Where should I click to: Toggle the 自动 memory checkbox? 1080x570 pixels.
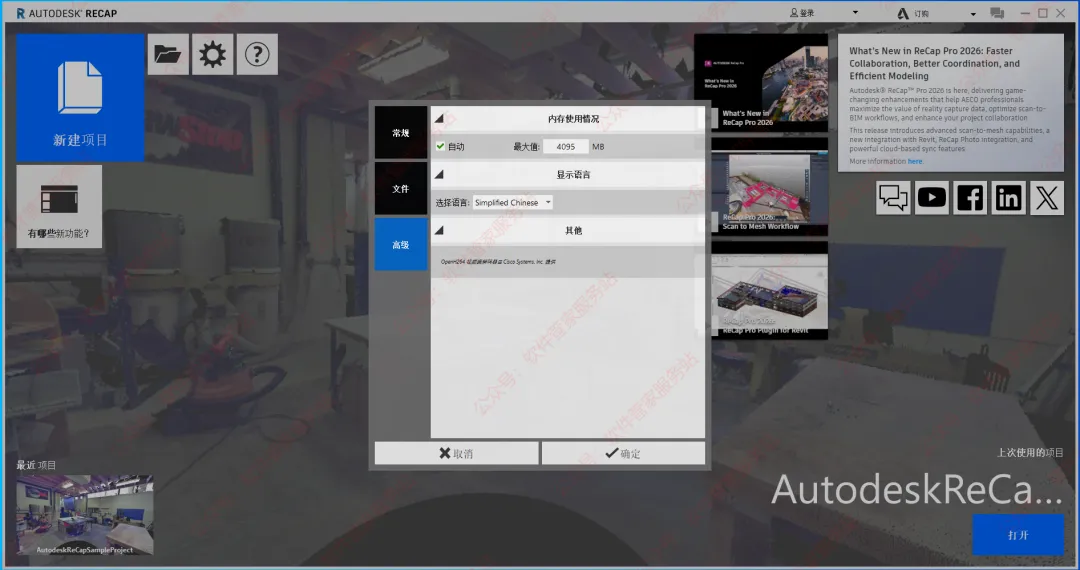pyautogui.click(x=440, y=146)
